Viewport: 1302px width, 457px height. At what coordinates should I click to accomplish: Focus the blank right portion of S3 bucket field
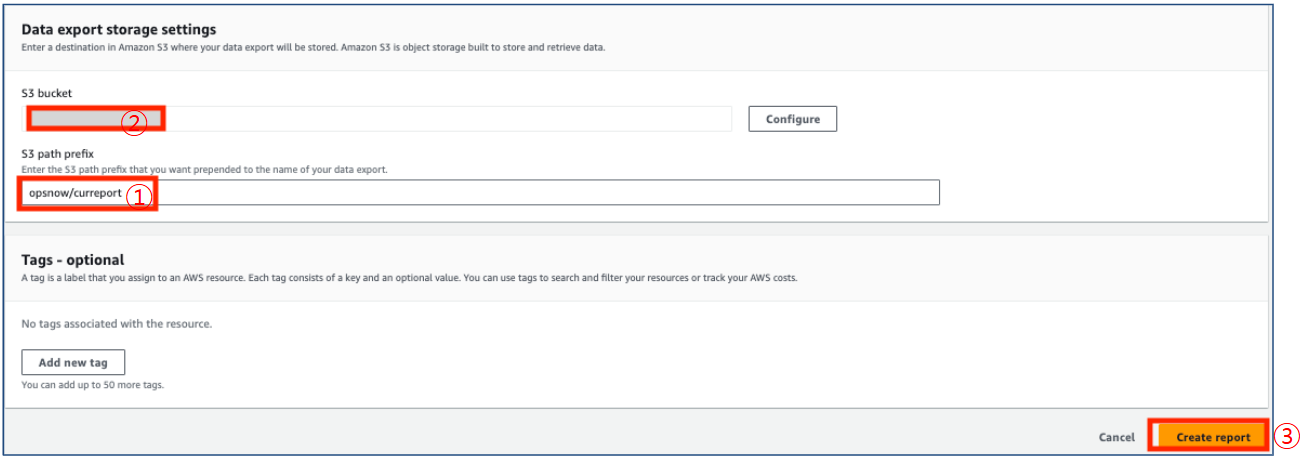[x=500, y=119]
